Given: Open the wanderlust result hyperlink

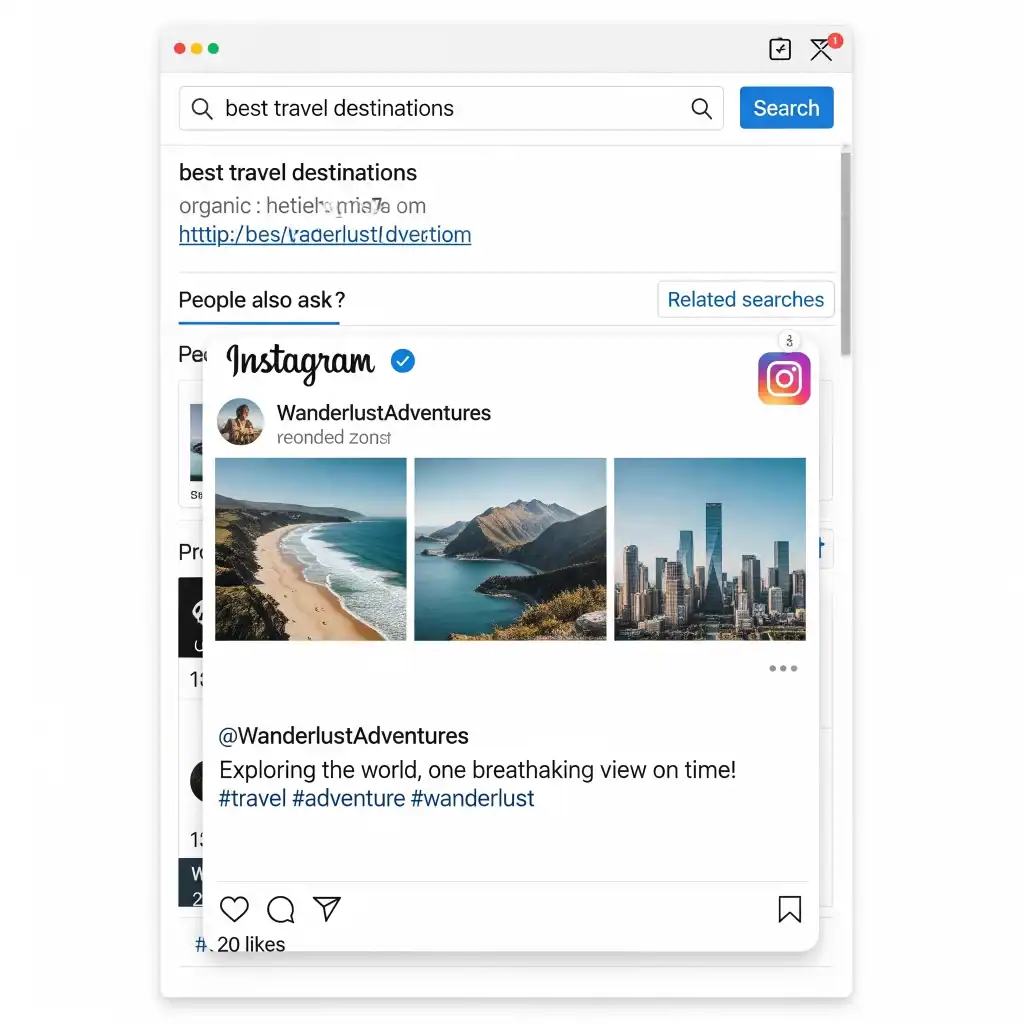Looking at the screenshot, I should point(325,234).
